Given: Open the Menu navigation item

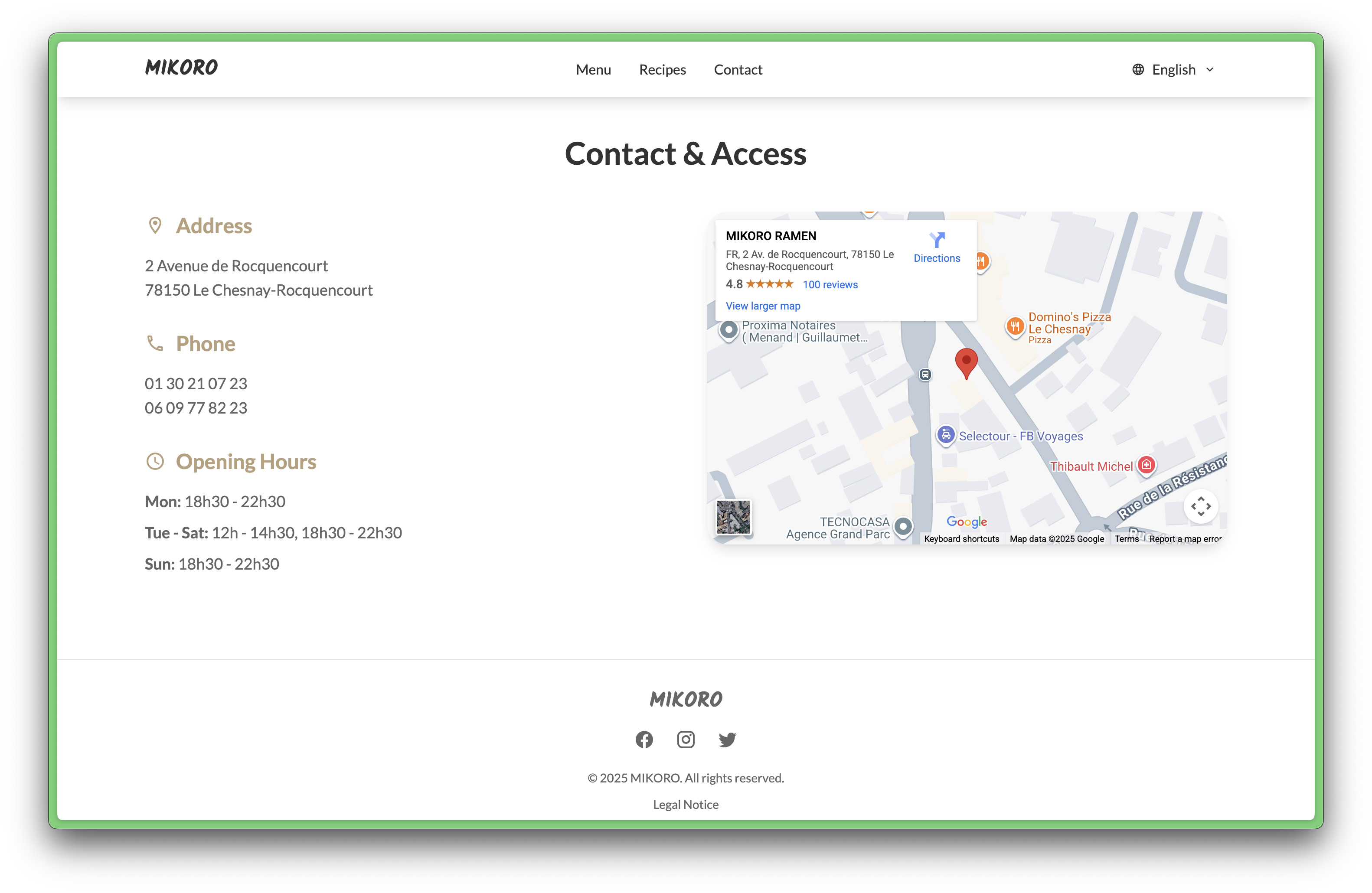Looking at the screenshot, I should coord(593,70).
